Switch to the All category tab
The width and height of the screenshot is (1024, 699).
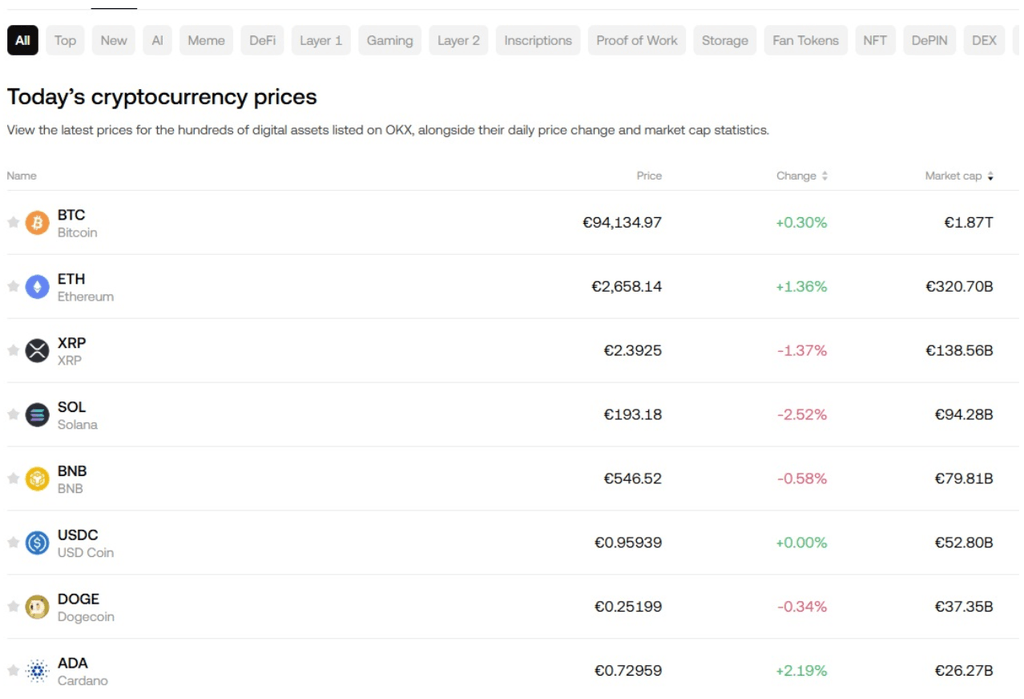click(x=22, y=40)
